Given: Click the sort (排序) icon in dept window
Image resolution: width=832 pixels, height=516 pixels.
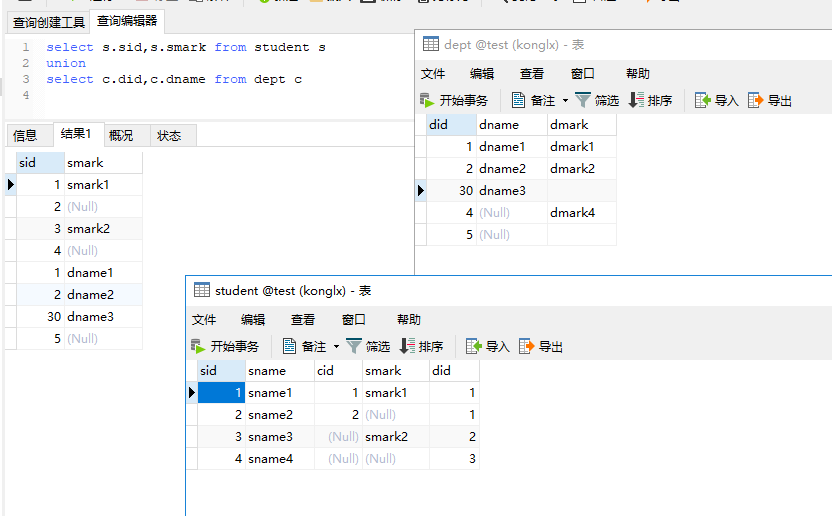Looking at the screenshot, I should (636, 100).
